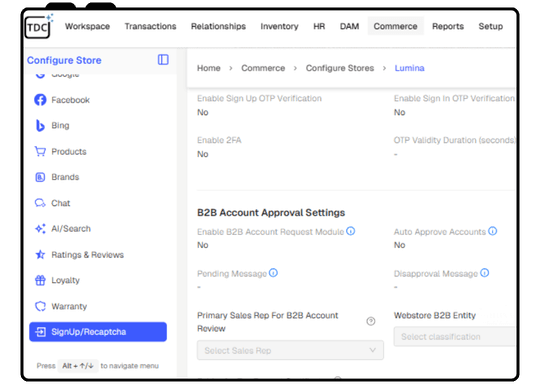Screen dimensions: 540x384
Task: Expand Sales Rep dropdown chevron arrow
Action: (373, 350)
